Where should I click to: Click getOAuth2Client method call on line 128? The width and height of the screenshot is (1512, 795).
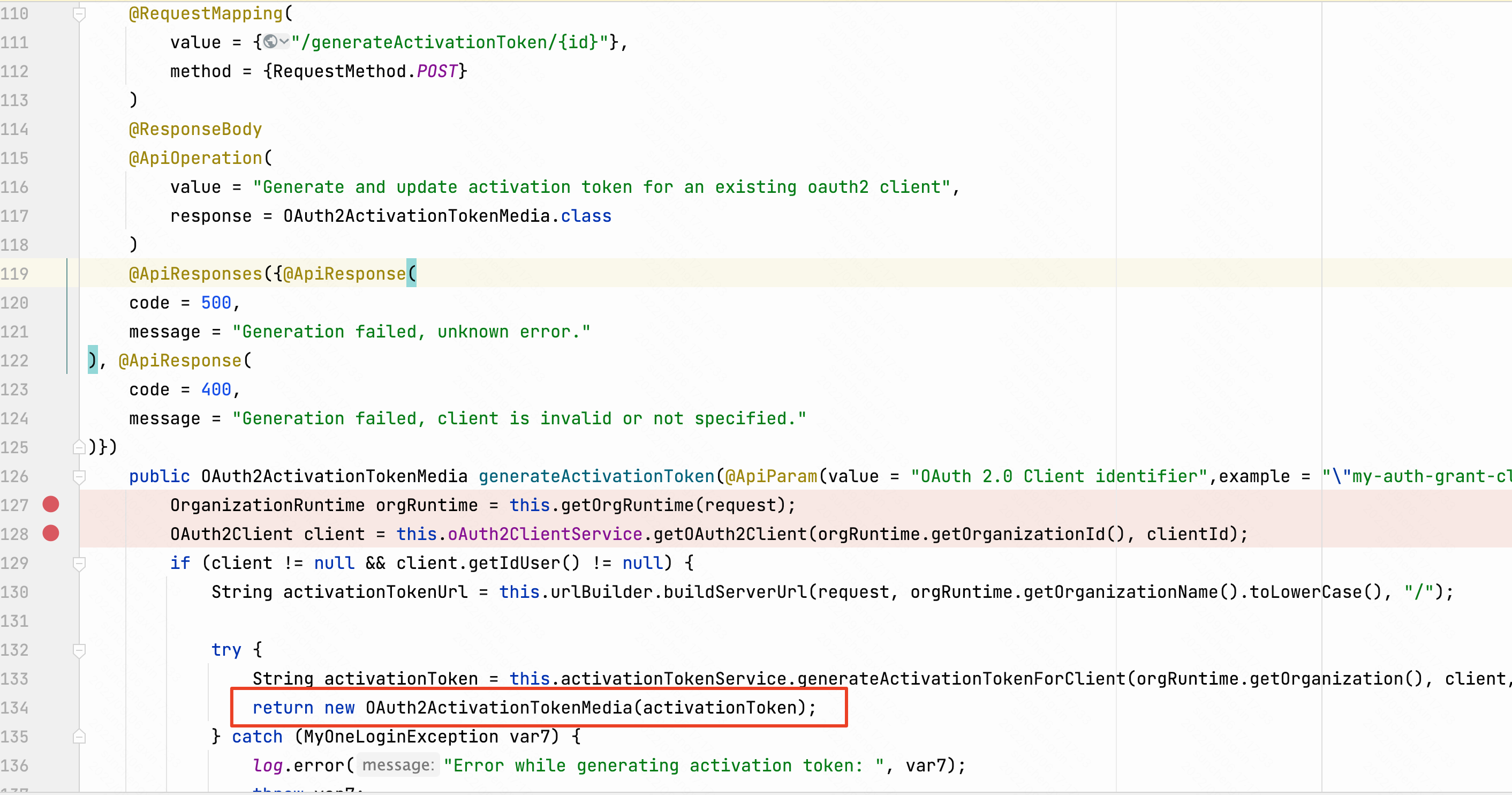[x=730, y=534]
